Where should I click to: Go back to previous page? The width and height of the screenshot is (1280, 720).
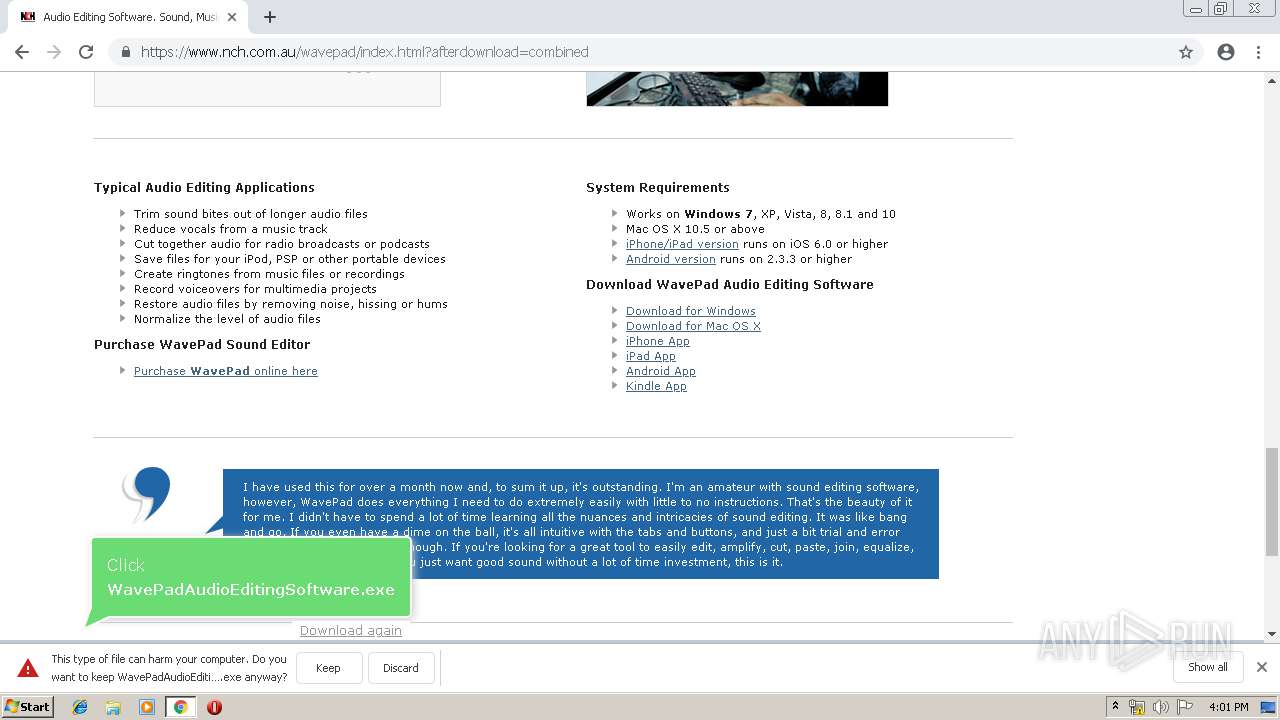coord(22,52)
